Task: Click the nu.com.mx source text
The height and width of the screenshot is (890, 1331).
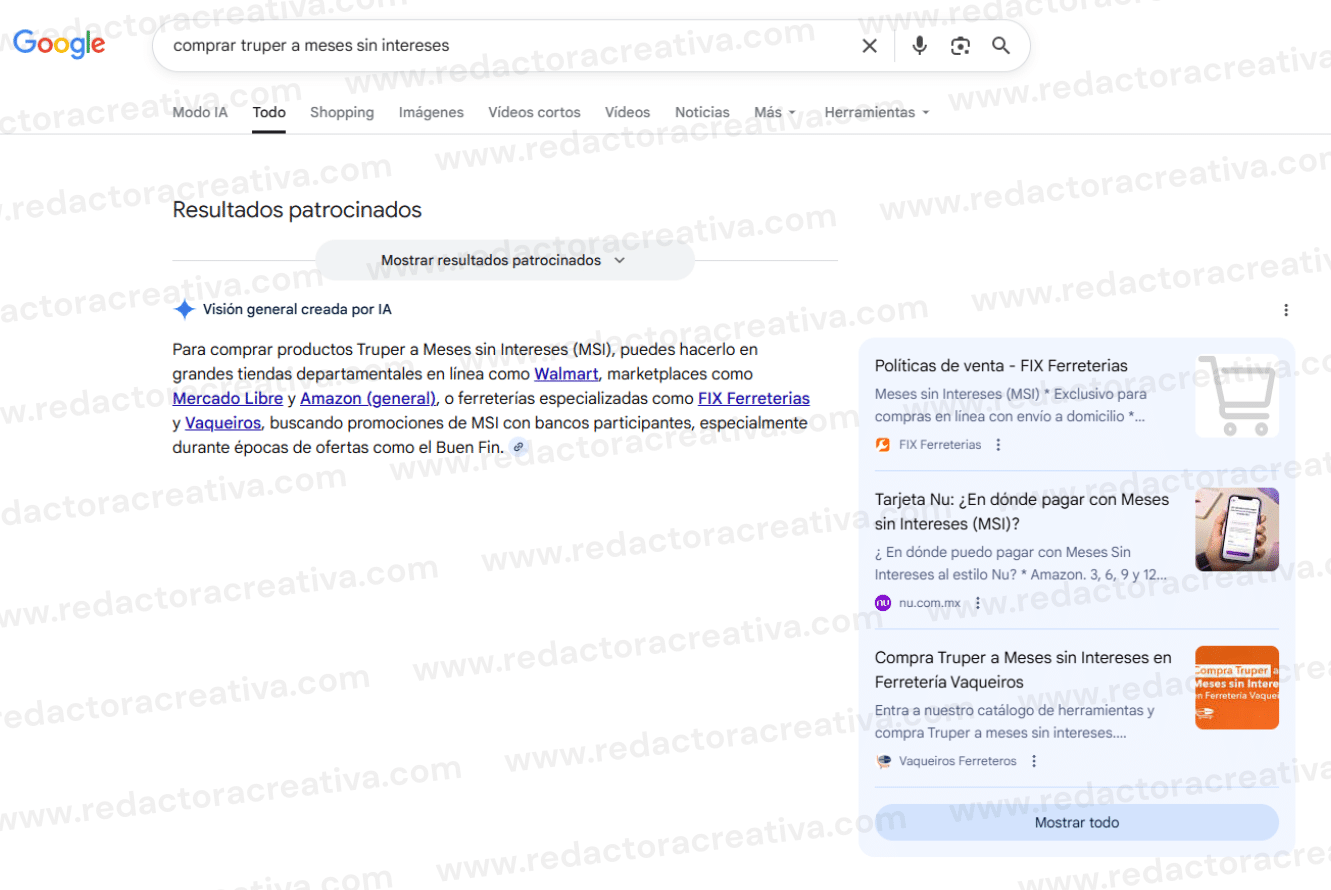Action: click(930, 603)
